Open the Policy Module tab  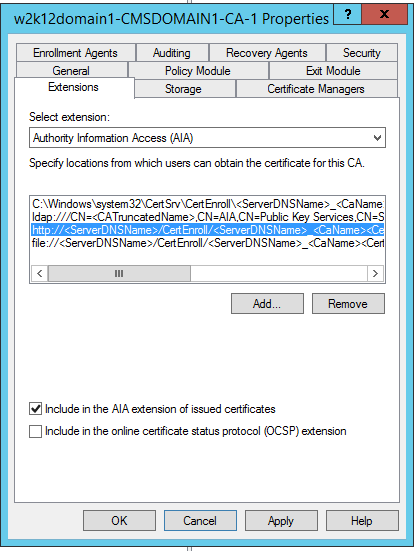[198, 71]
